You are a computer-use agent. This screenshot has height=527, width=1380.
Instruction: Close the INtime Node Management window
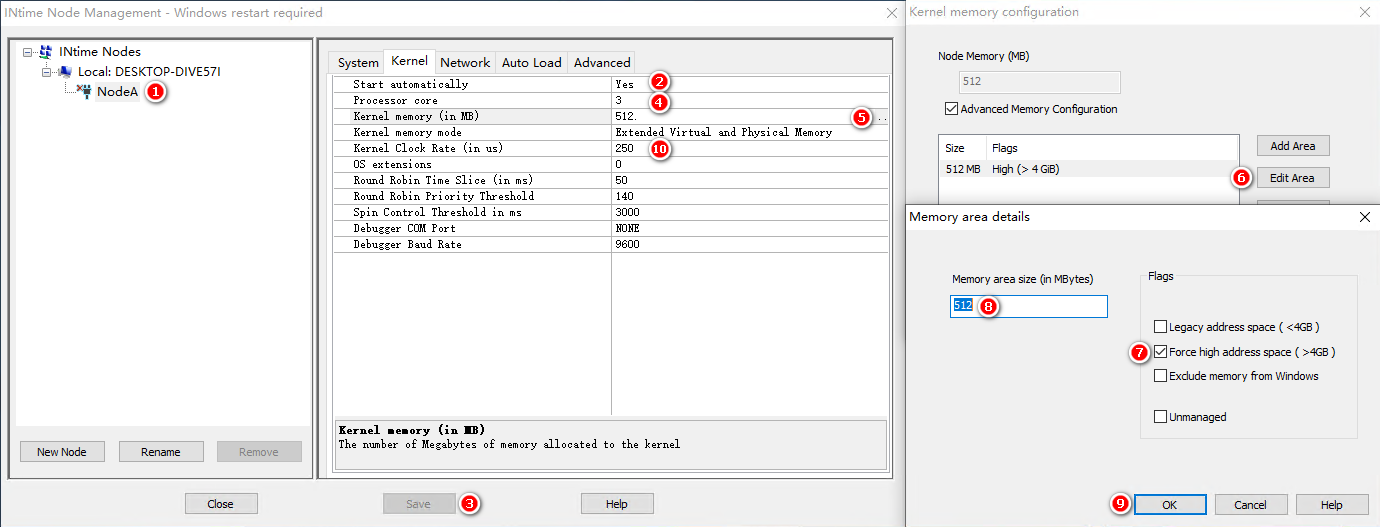click(x=892, y=13)
